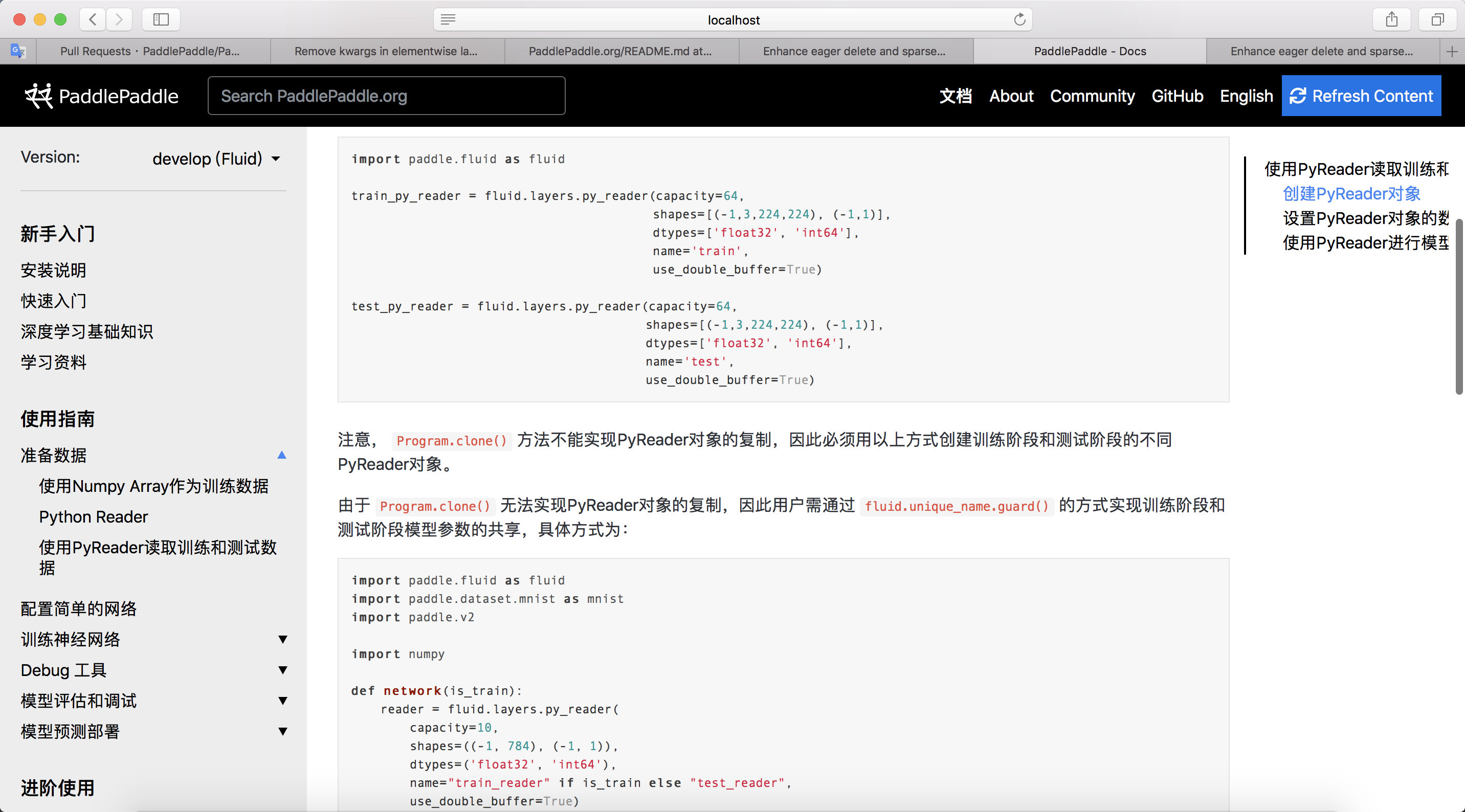Click fluid.unique_name.guard() inline code
The height and width of the screenshot is (812, 1465).
pos(957,506)
